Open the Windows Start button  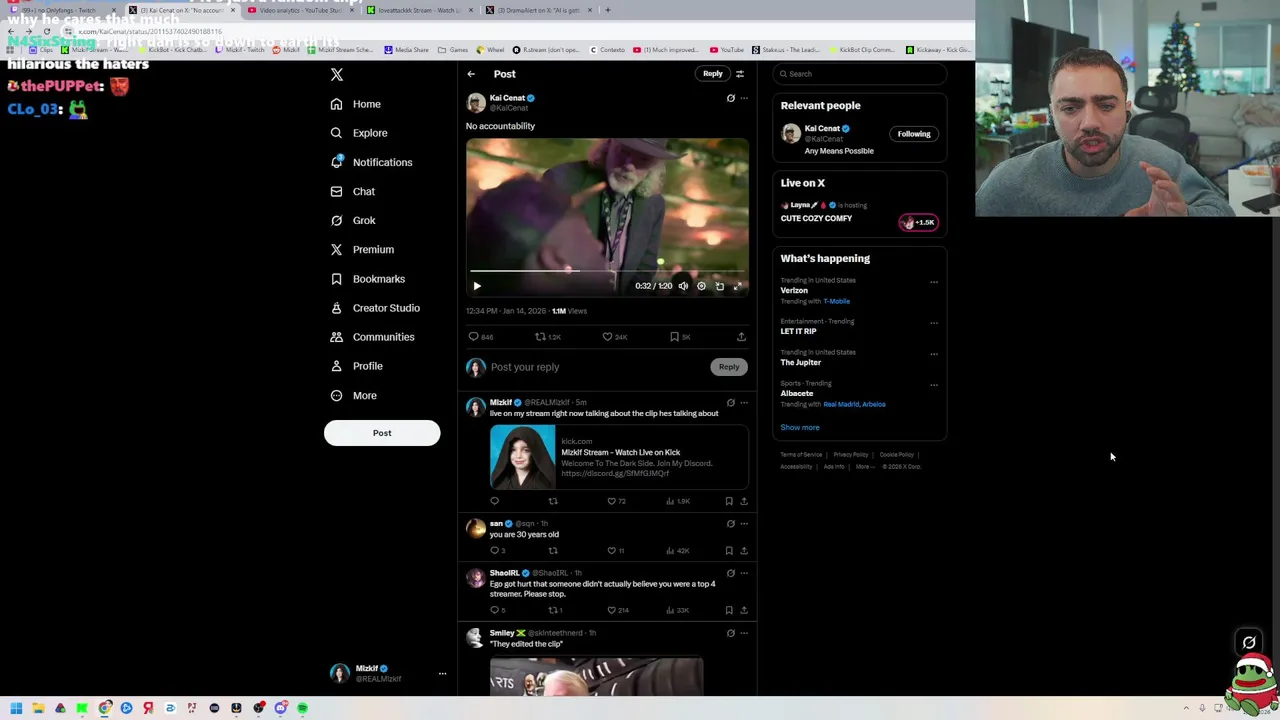click(x=16, y=708)
